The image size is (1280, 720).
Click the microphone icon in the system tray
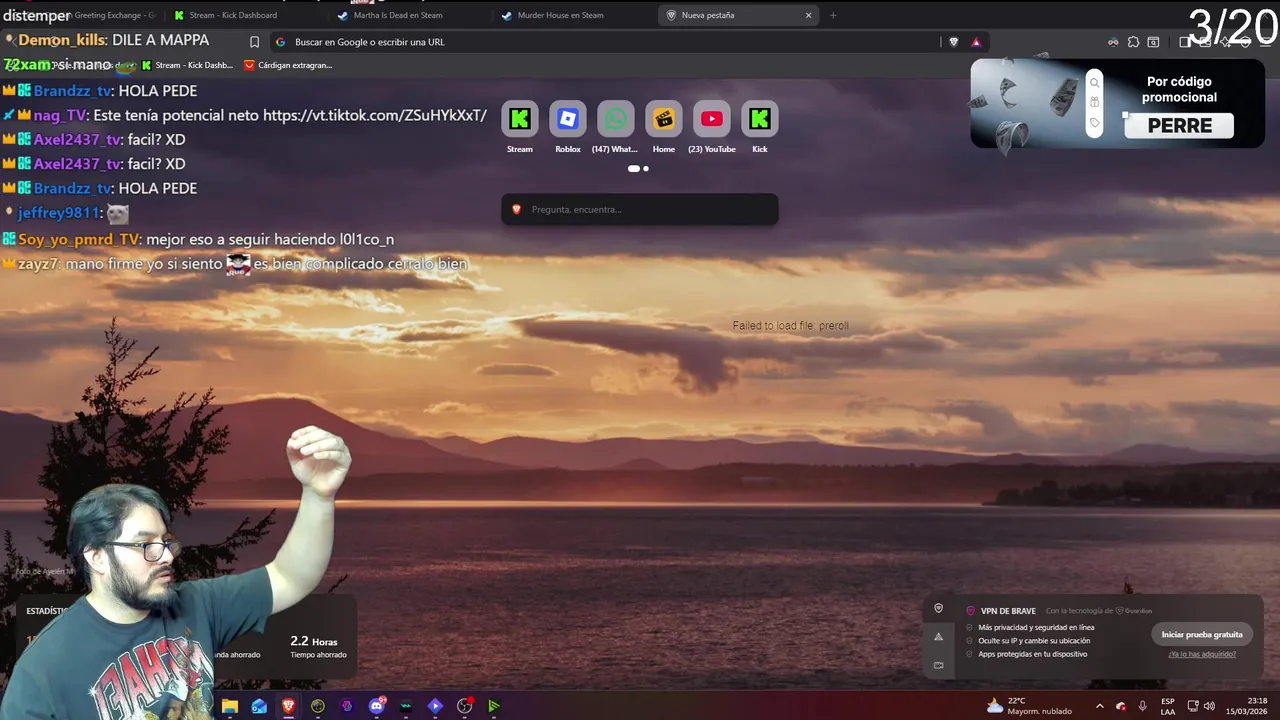1143,706
